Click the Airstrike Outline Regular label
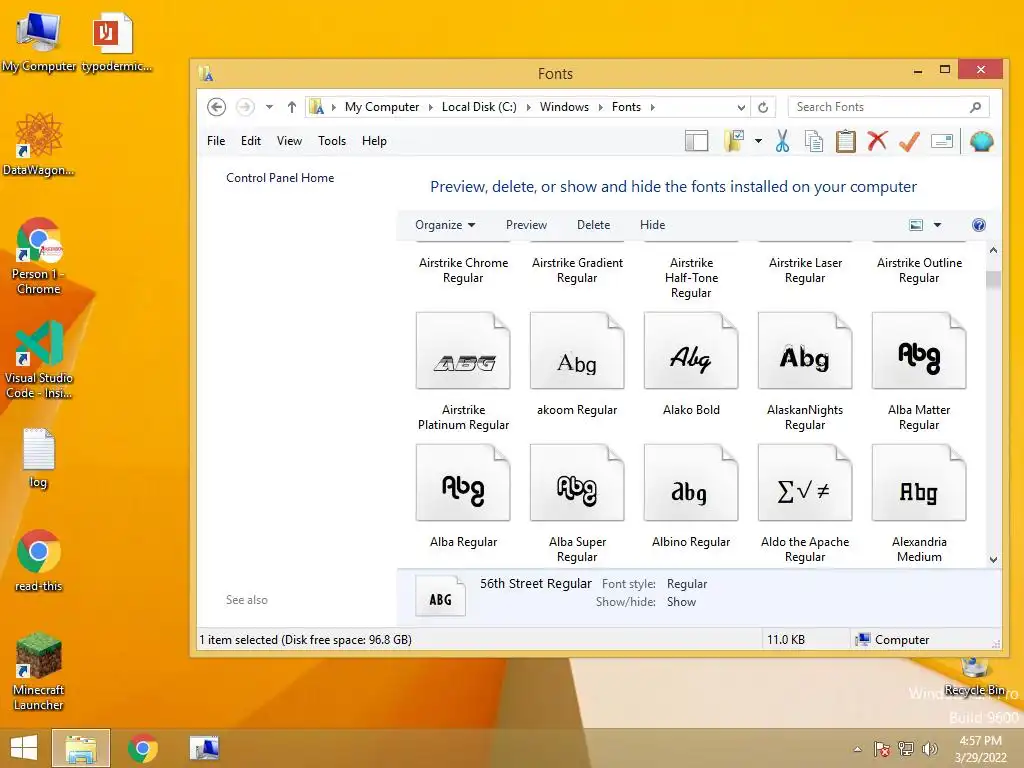1024x768 pixels. [x=919, y=270]
